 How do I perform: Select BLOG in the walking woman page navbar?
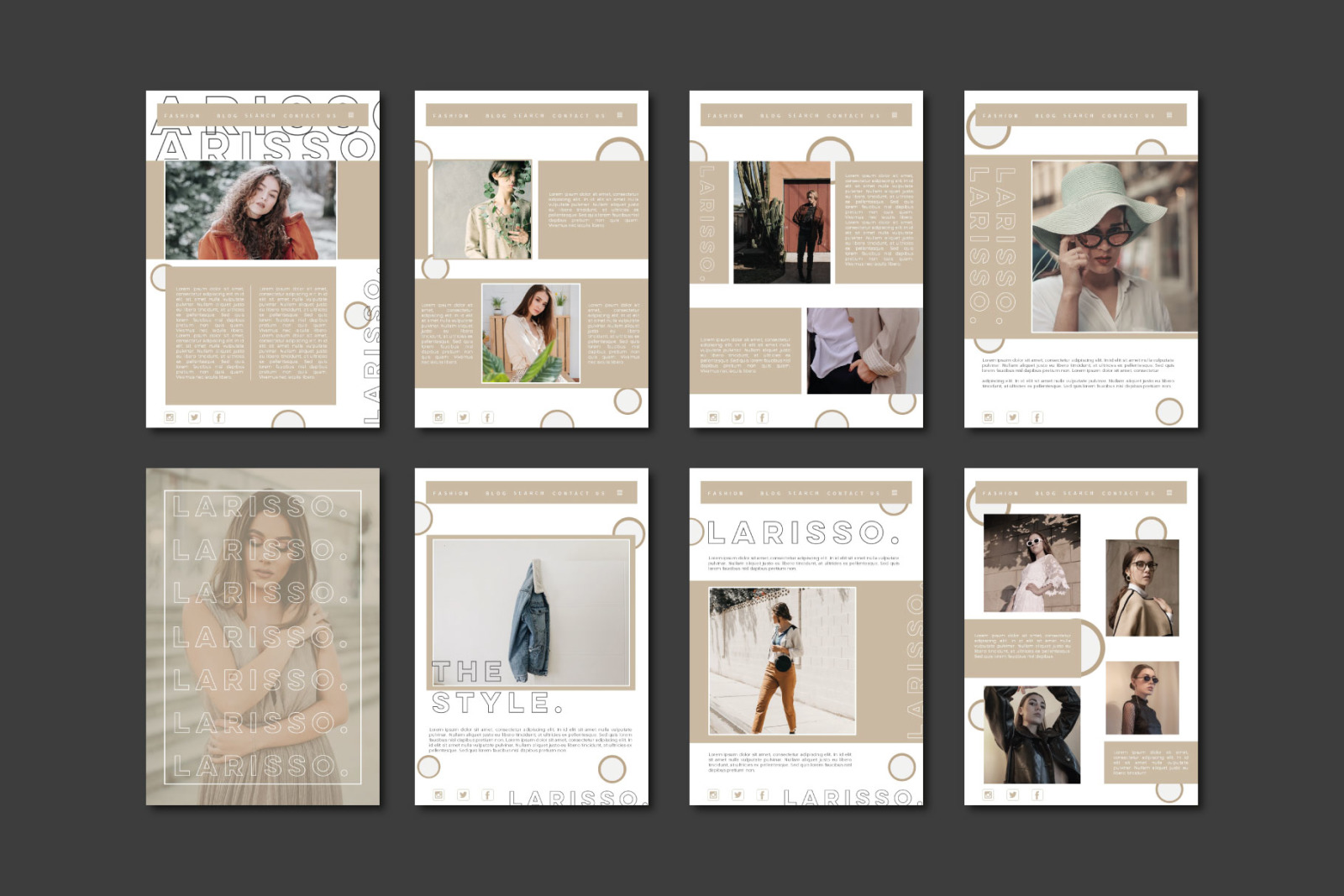pyautogui.click(x=770, y=494)
